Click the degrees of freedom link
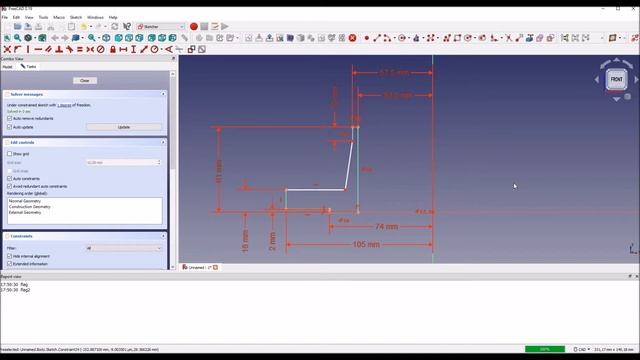This screenshot has width=640, height=360. (x=64, y=105)
